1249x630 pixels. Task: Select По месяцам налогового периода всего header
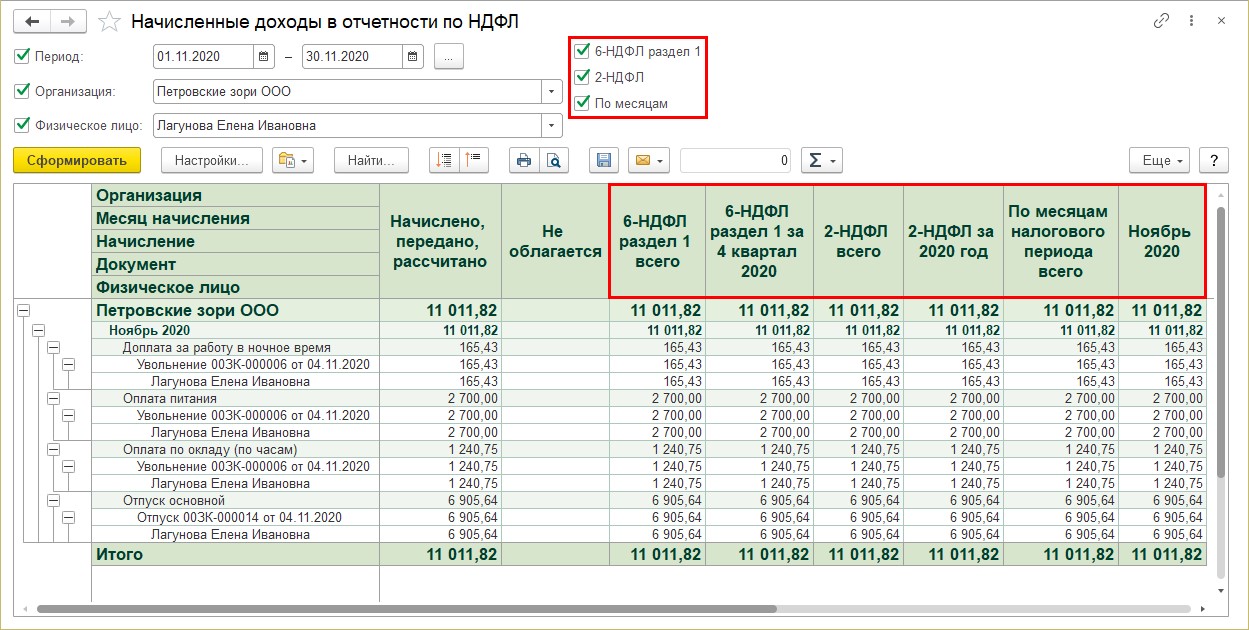coord(1060,241)
